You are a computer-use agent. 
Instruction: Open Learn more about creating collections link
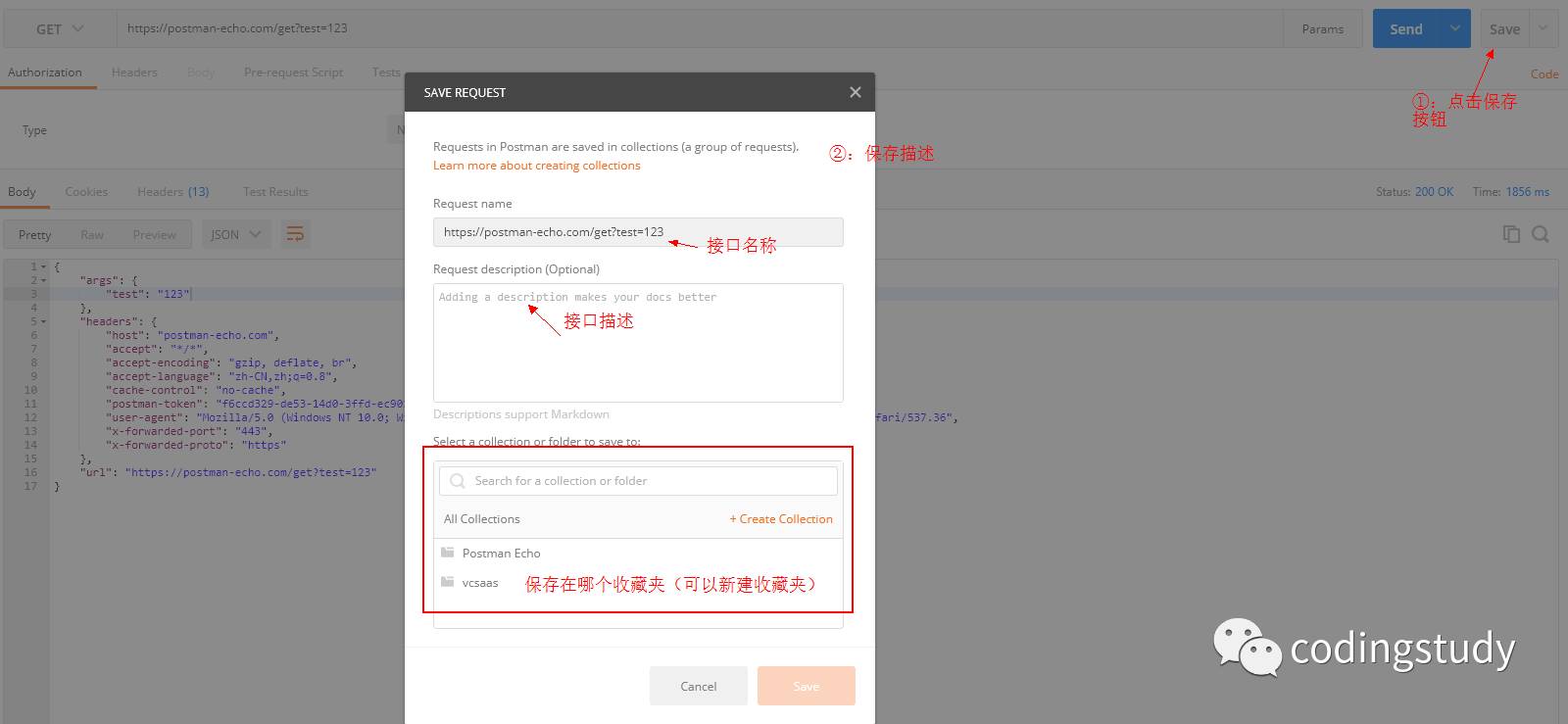pos(537,166)
